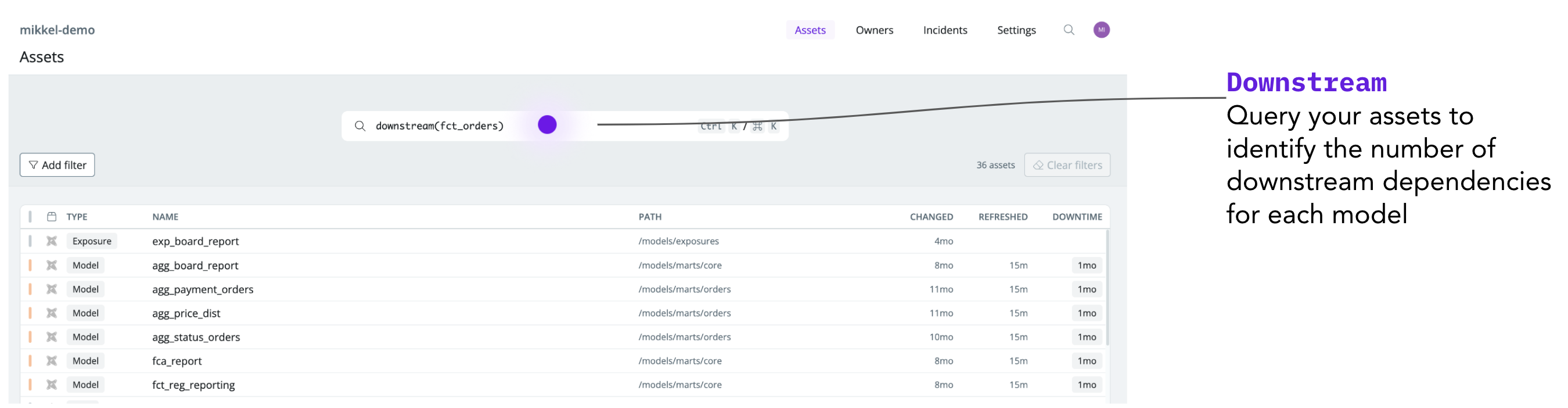Open the agg_price_dist asset
1568x408 pixels.
(x=186, y=313)
